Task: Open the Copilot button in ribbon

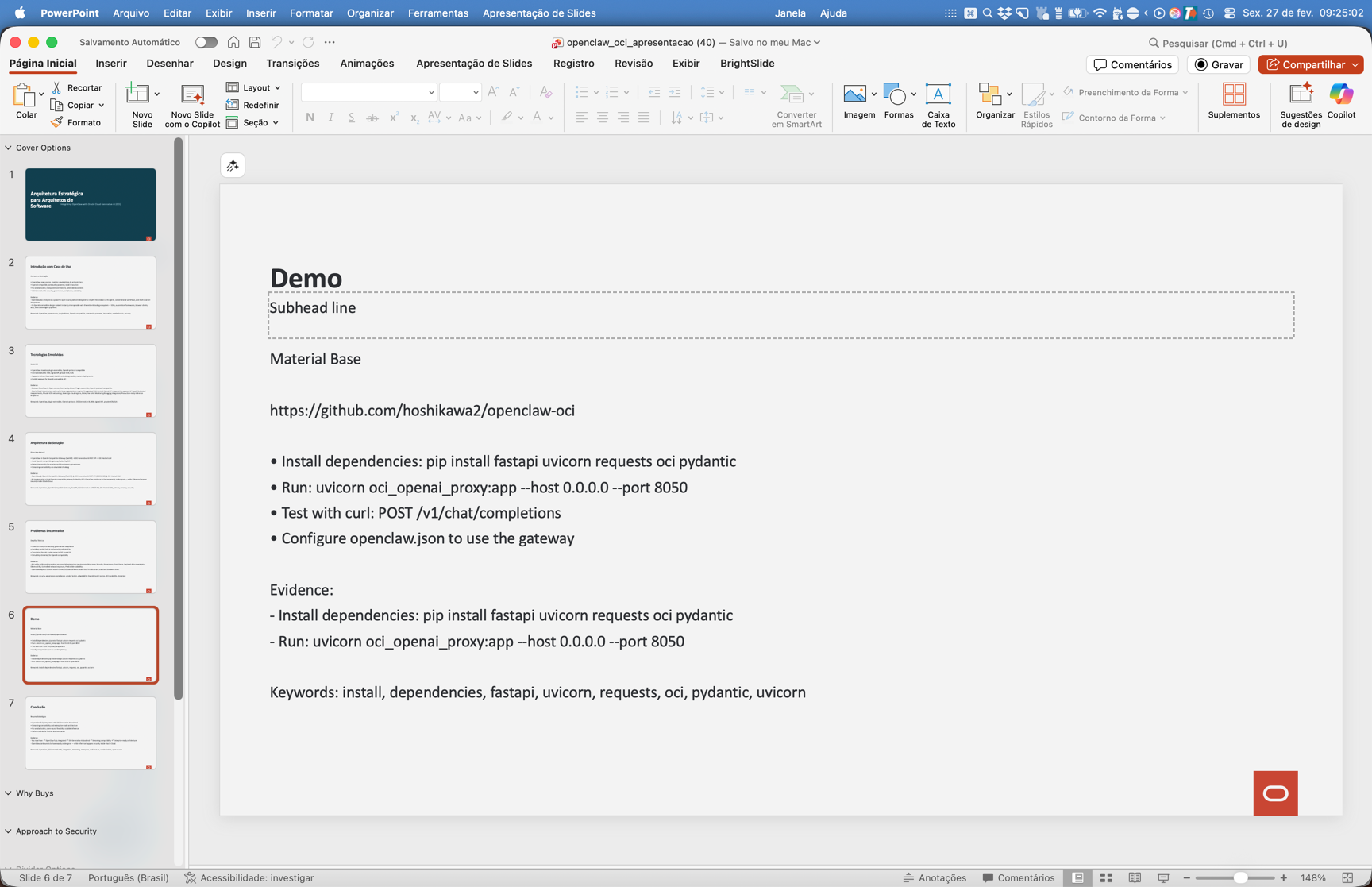Action: point(1341,94)
